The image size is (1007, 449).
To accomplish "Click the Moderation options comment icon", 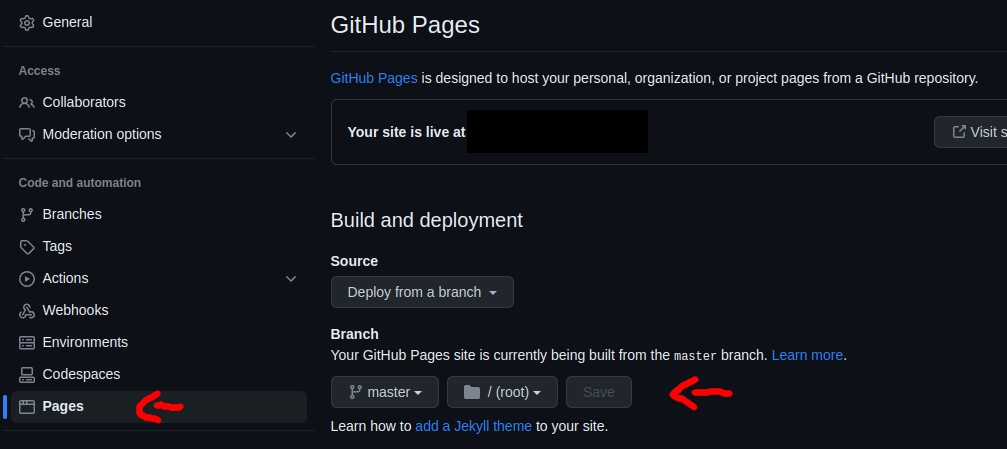I will click(27, 135).
